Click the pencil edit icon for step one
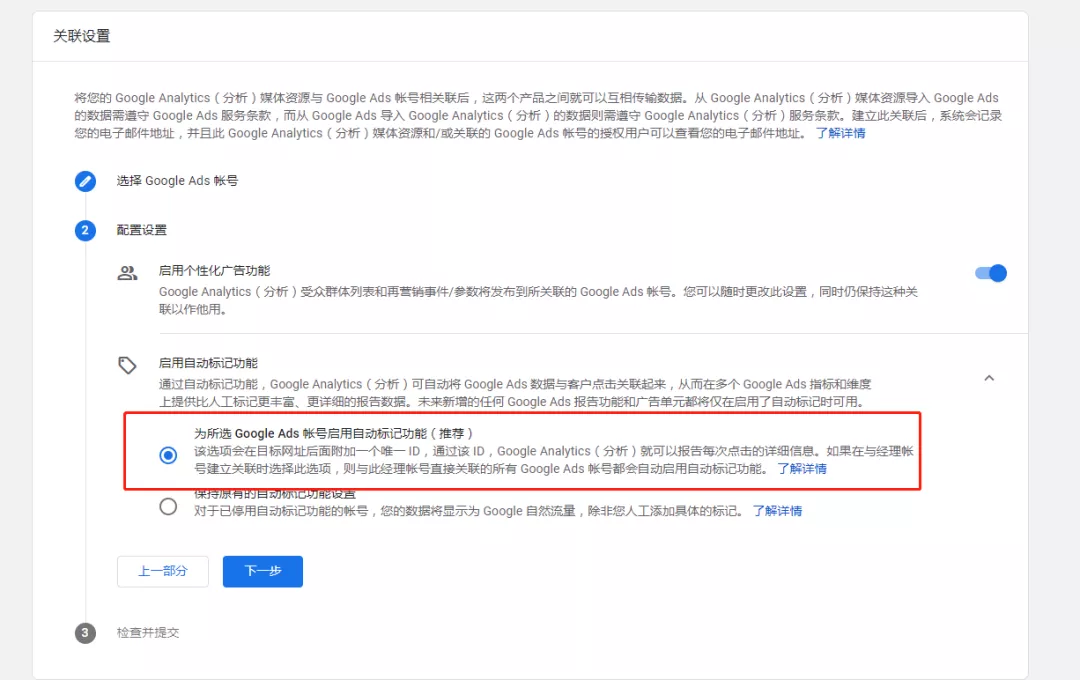The height and width of the screenshot is (680, 1080). (x=85, y=181)
